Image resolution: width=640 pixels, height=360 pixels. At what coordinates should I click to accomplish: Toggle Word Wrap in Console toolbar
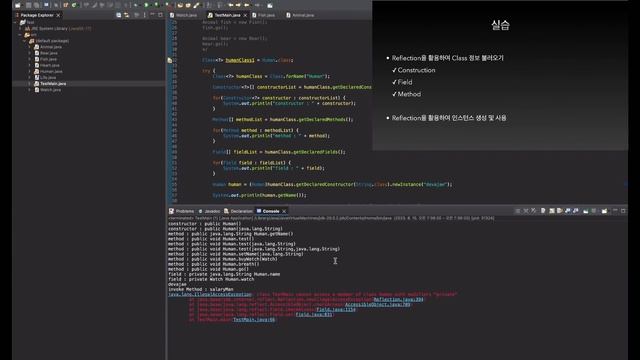coord(560,211)
